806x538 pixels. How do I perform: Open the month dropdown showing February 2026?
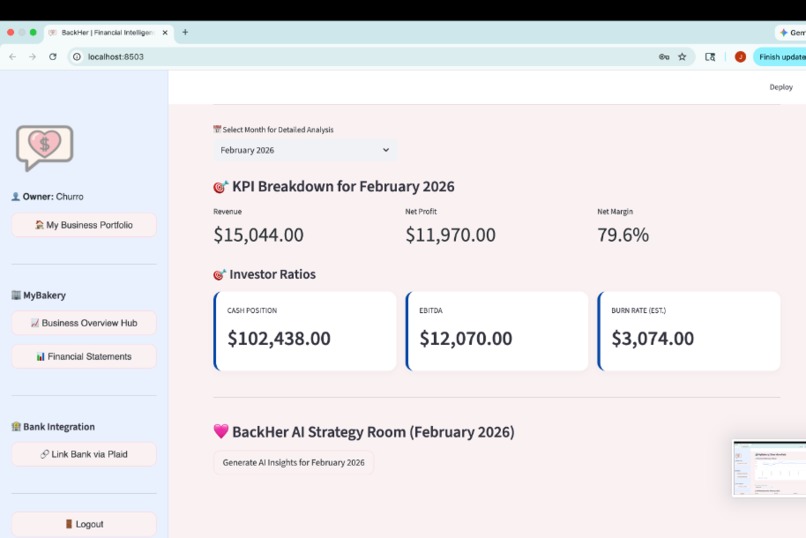(x=305, y=150)
